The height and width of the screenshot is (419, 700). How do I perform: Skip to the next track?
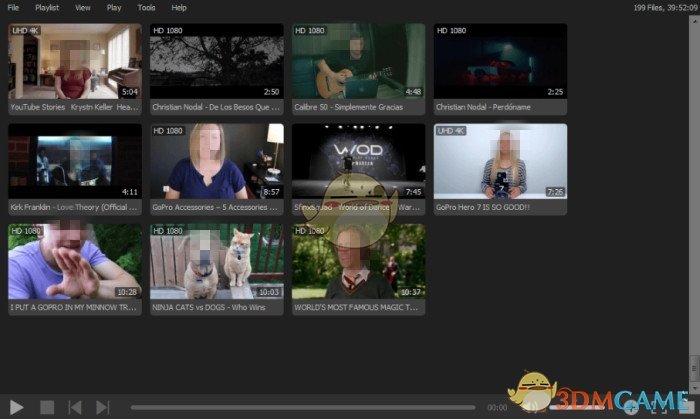[x=102, y=407]
